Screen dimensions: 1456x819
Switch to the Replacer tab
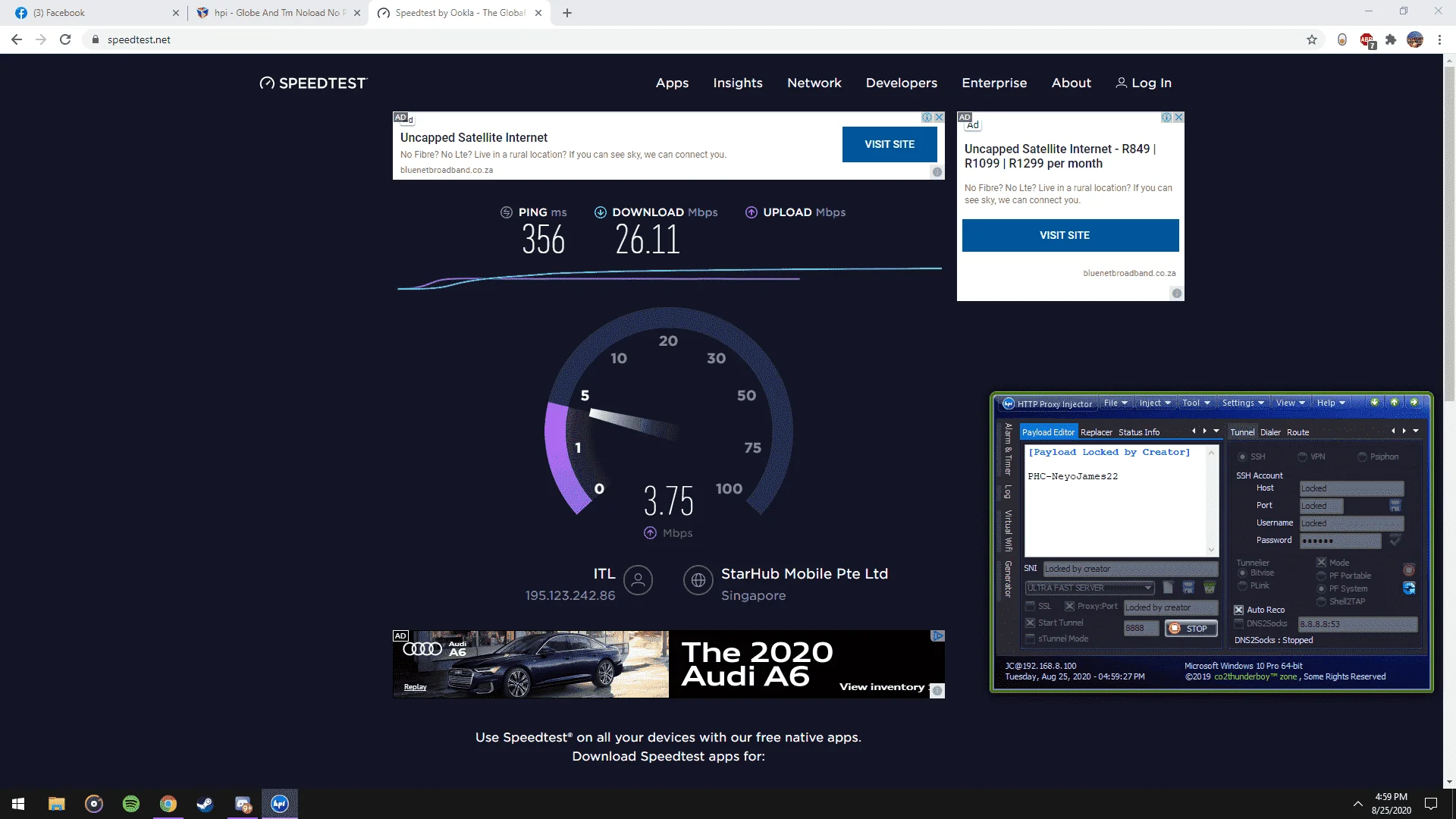1096,432
